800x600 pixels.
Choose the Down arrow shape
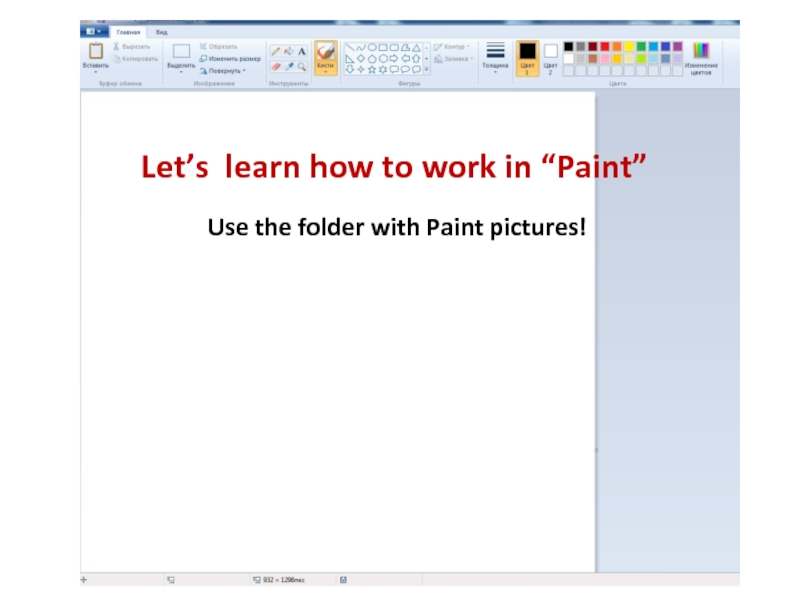click(349, 69)
